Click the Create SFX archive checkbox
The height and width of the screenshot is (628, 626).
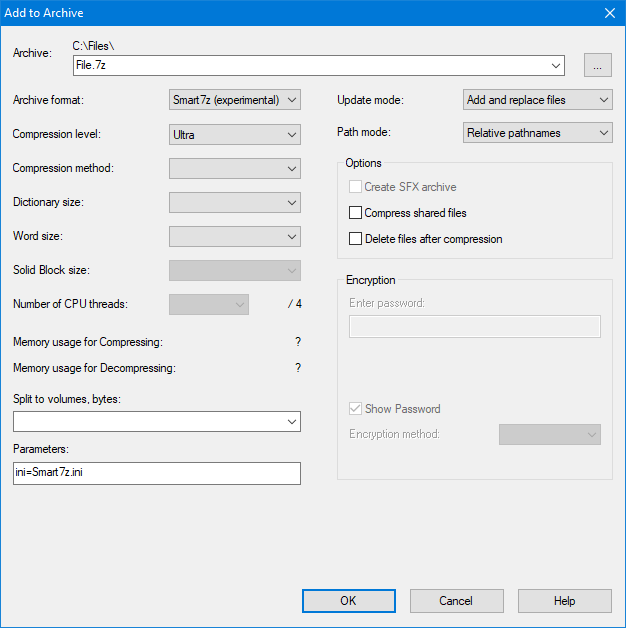pos(355,187)
